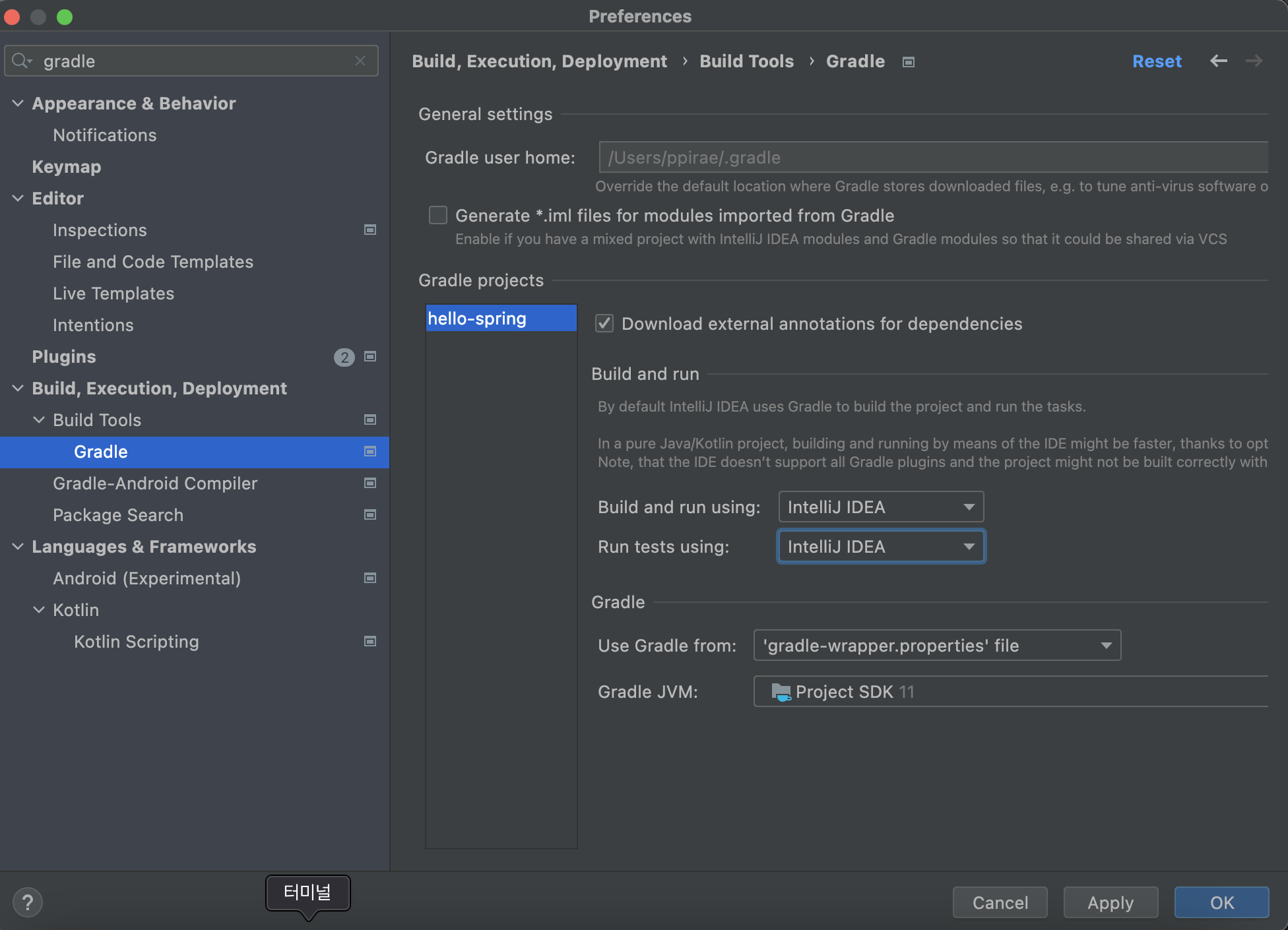Image resolution: width=1288 pixels, height=930 pixels.
Task: Click the forward navigation arrow
Action: point(1254,61)
